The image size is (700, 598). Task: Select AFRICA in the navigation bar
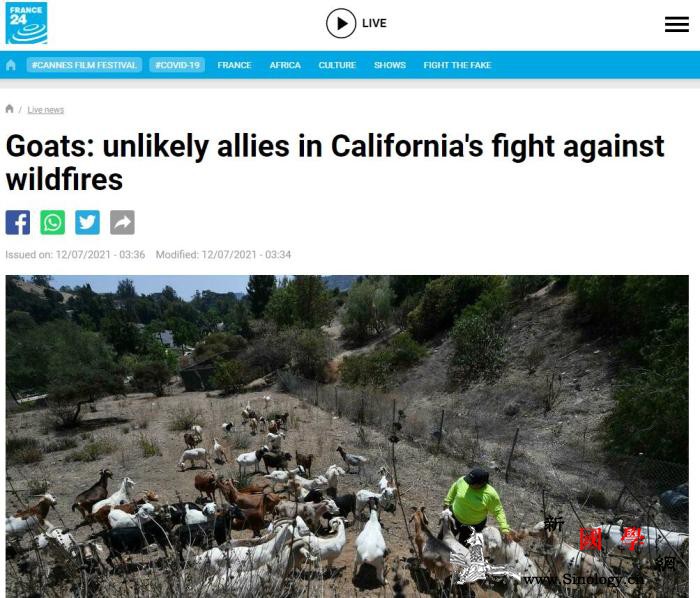click(285, 65)
